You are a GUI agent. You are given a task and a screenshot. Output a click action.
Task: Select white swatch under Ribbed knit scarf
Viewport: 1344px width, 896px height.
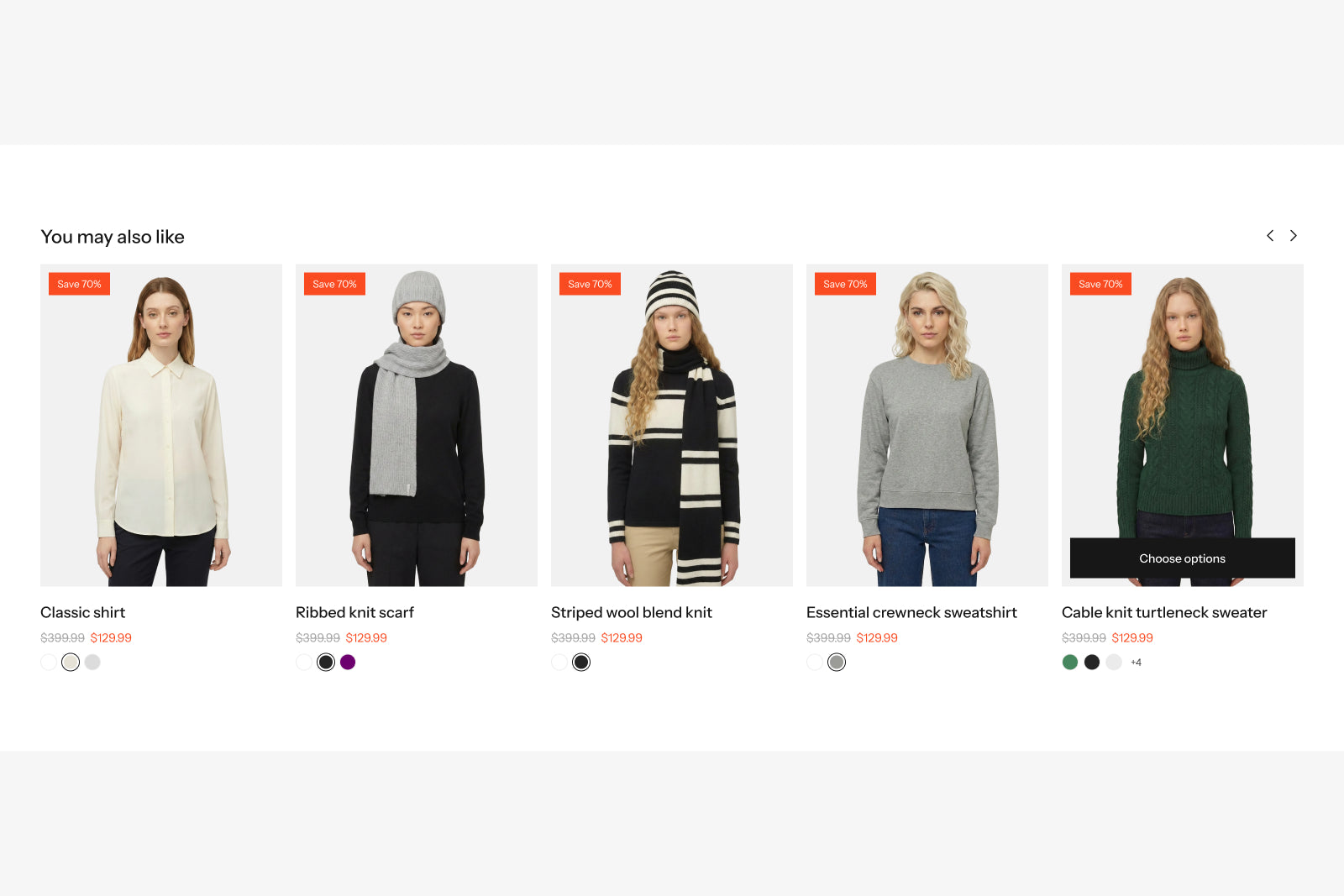tap(304, 663)
